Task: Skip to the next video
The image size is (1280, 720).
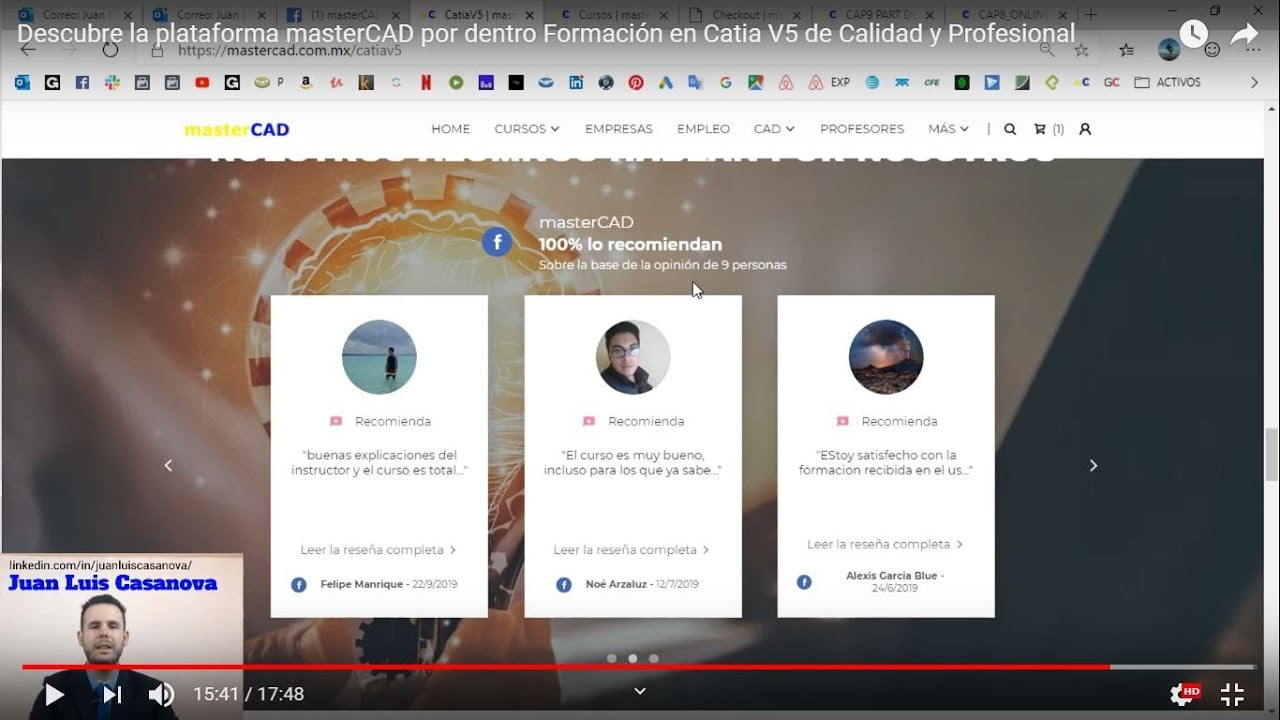Action: point(112,694)
